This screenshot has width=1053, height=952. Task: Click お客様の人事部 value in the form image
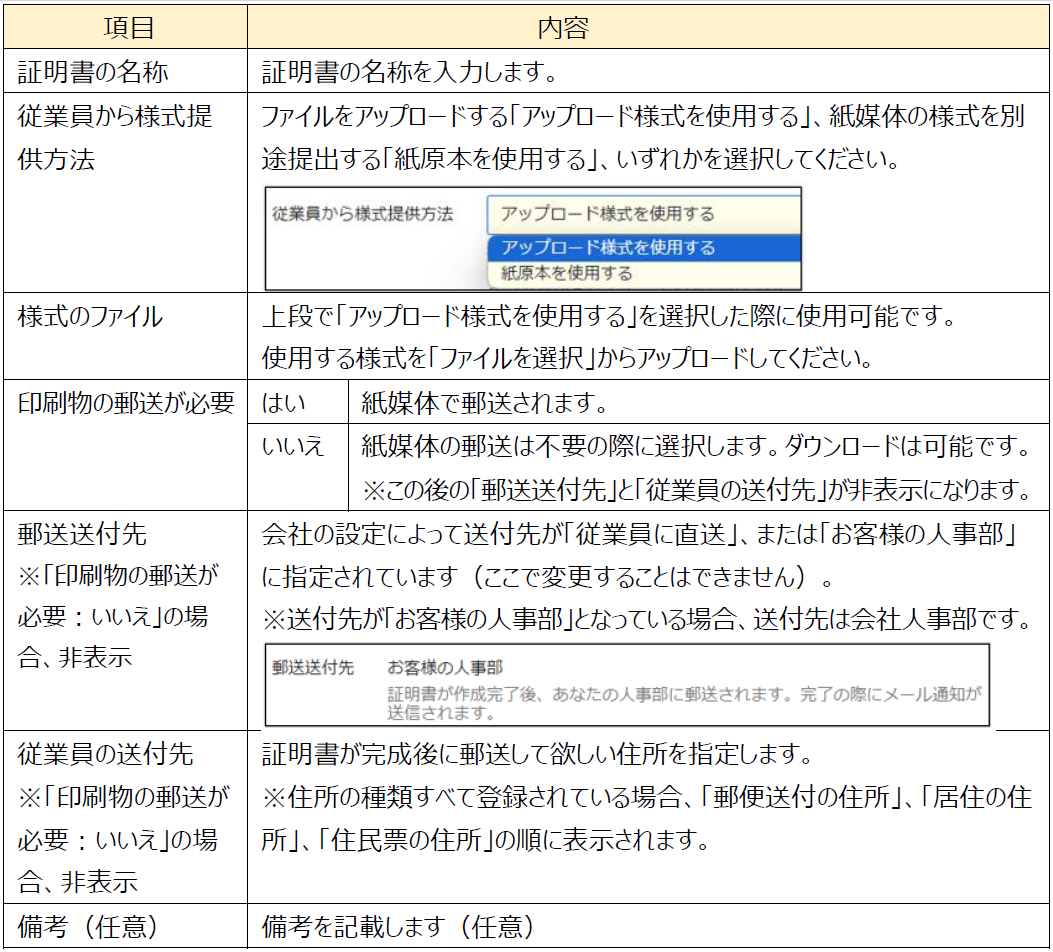coord(444,667)
